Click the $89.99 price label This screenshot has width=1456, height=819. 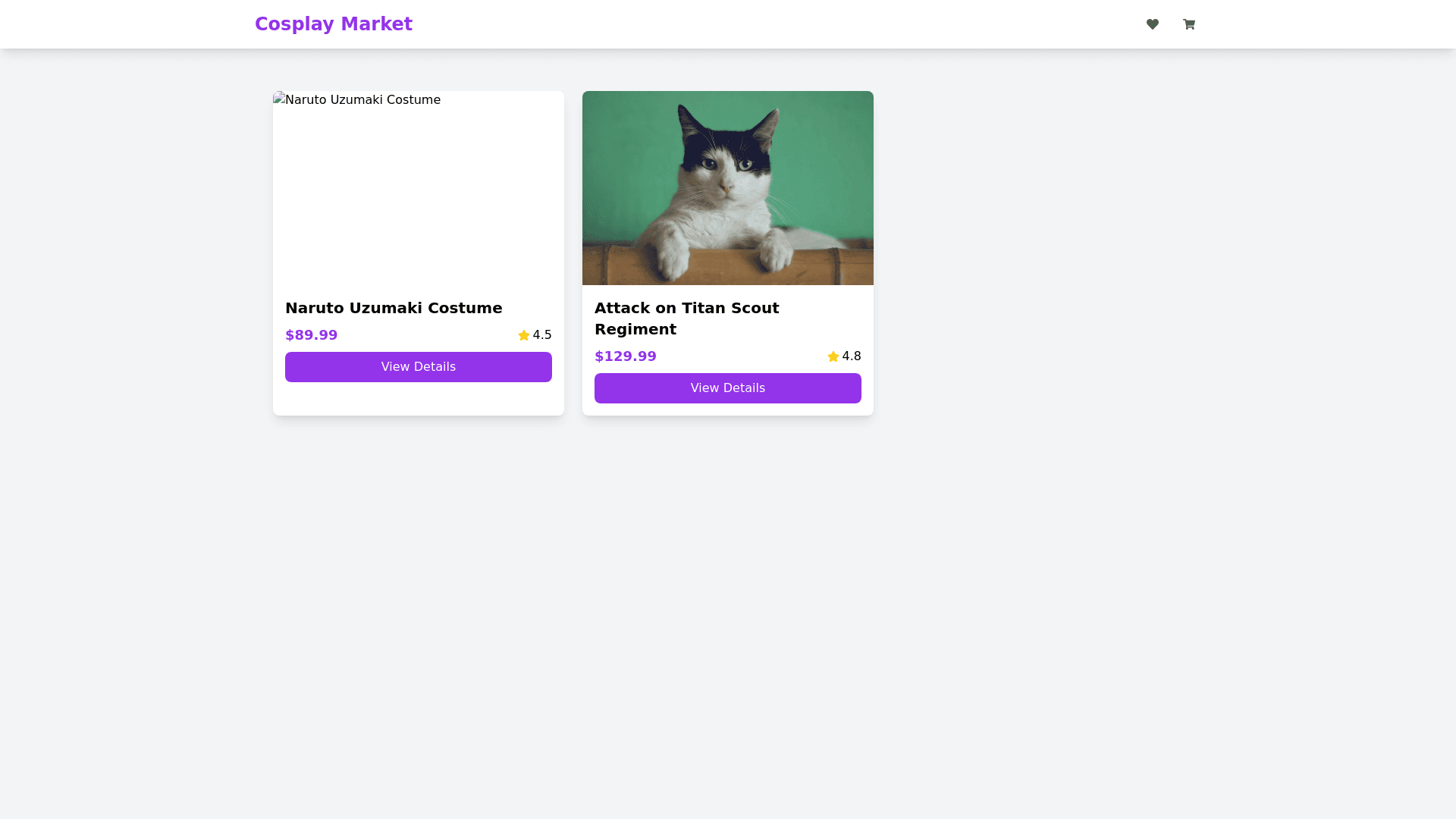(311, 335)
